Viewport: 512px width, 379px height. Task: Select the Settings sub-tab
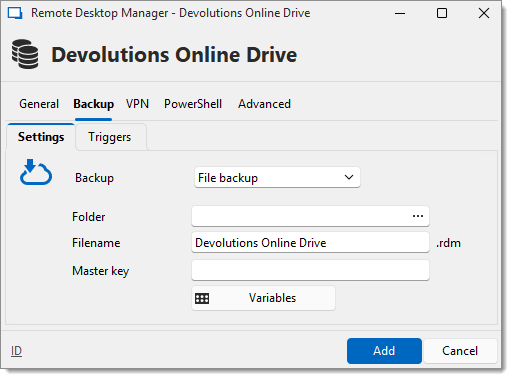coord(41,137)
